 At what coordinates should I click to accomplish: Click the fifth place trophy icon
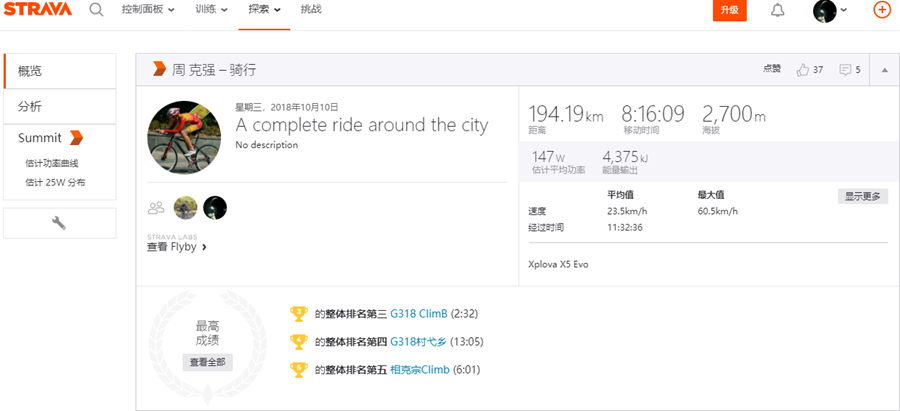299,370
